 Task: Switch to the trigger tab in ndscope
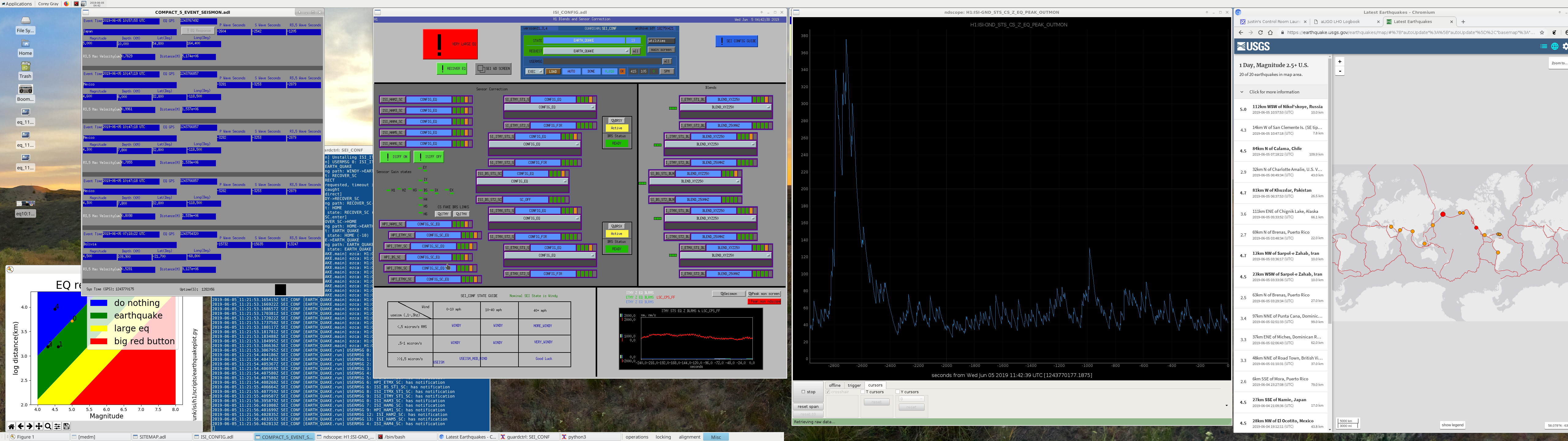click(854, 385)
